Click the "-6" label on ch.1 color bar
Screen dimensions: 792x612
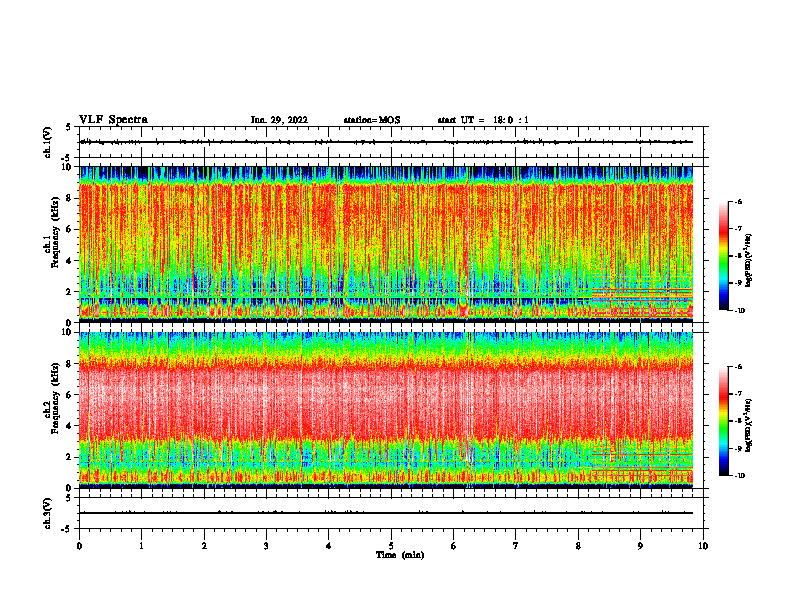pyautogui.click(x=739, y=201)
